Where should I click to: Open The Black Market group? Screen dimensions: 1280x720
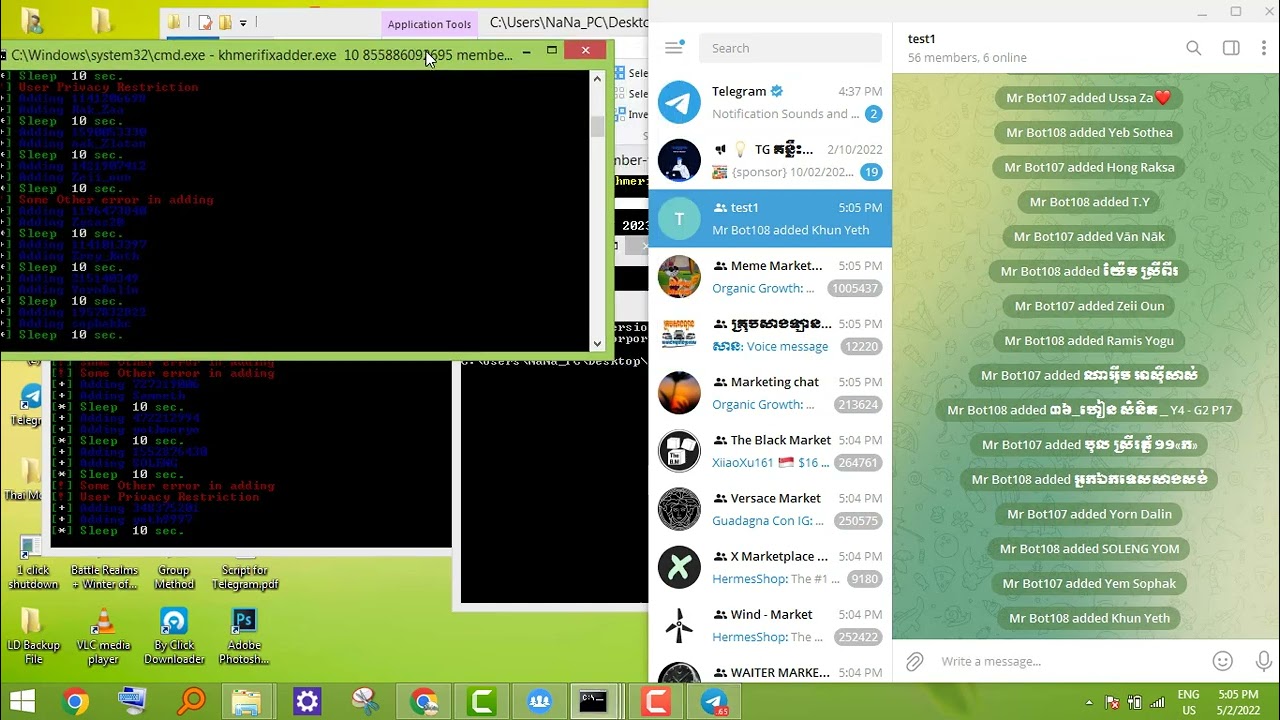[x=770, y=451]
